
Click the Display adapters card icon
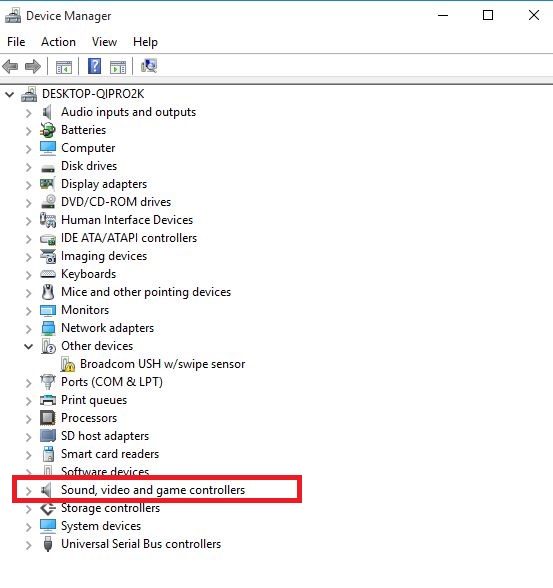tap(48, 184)
